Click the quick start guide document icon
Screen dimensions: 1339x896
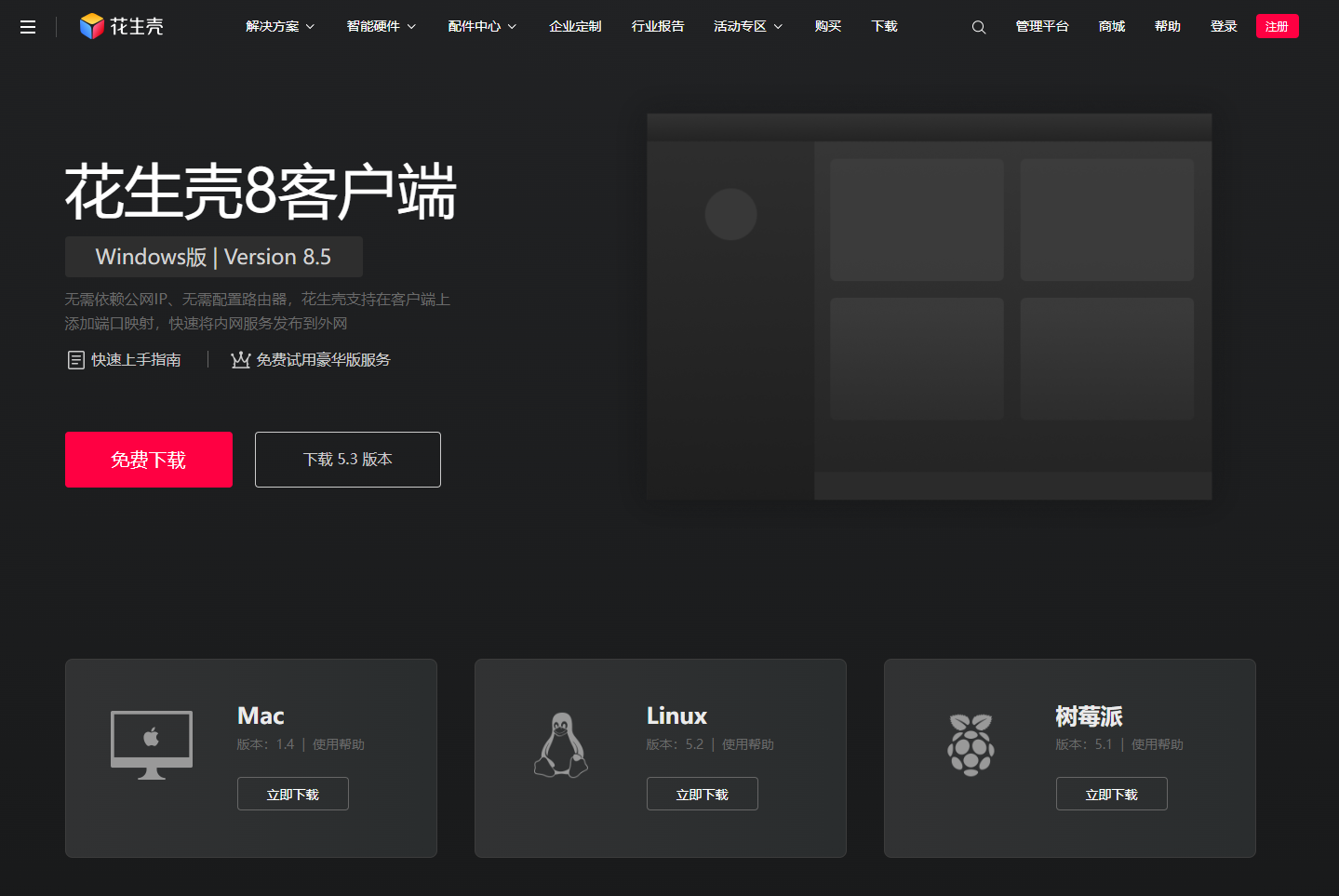tap(76, 360)
